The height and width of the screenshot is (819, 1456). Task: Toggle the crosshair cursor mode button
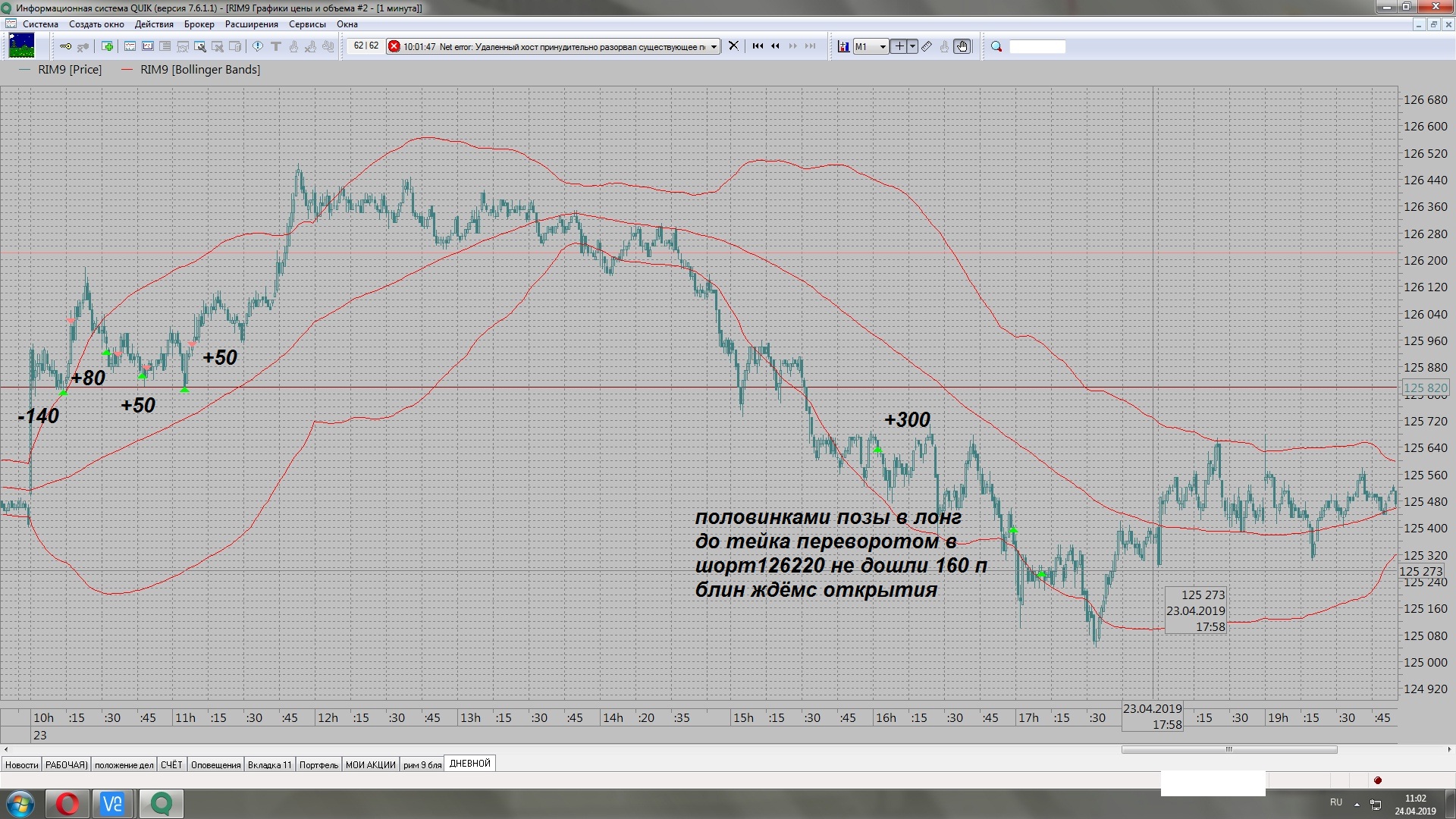(899, 47)
